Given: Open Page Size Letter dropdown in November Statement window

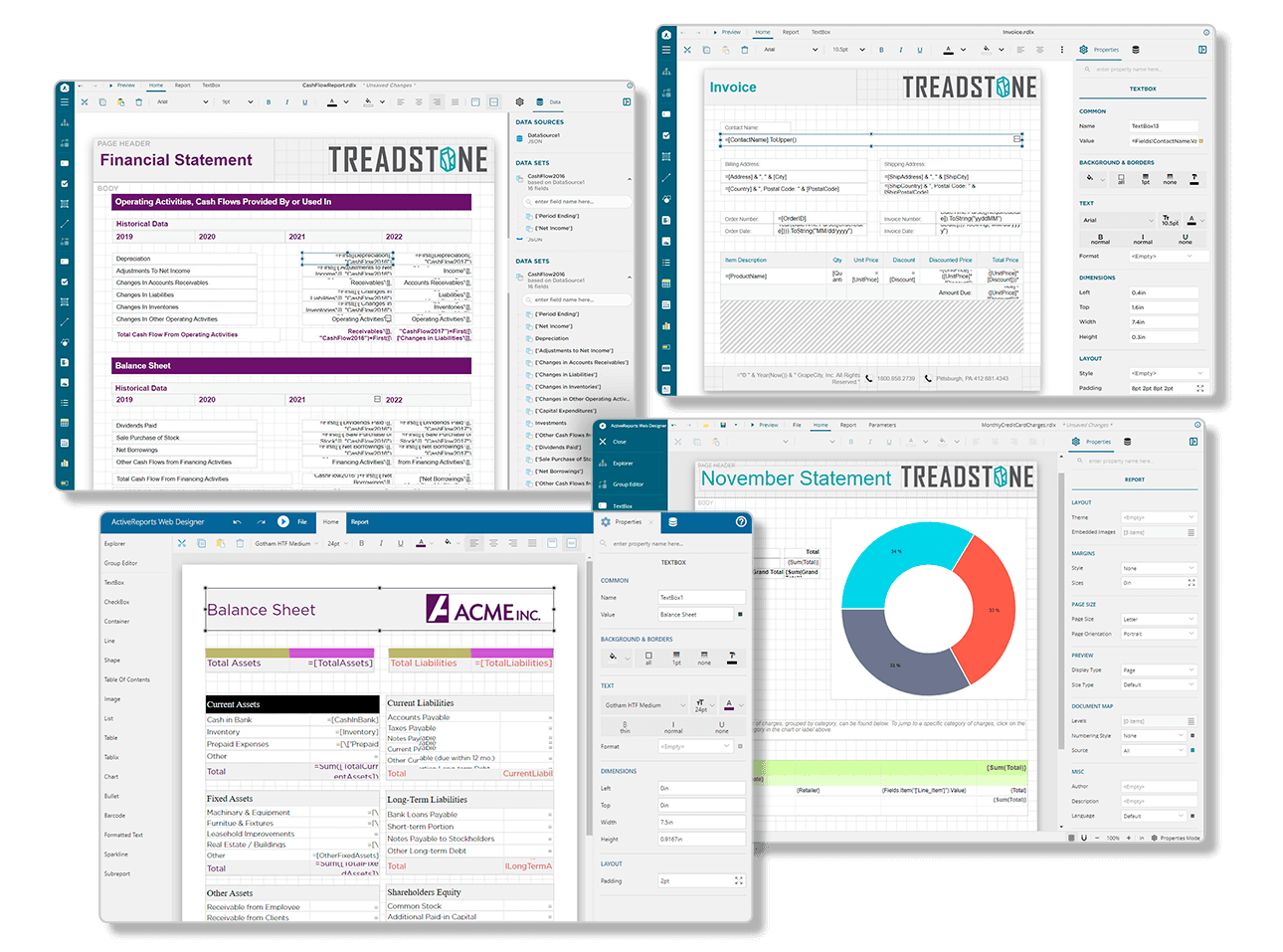Looking at the screenshot, I should click(1159, 619).
